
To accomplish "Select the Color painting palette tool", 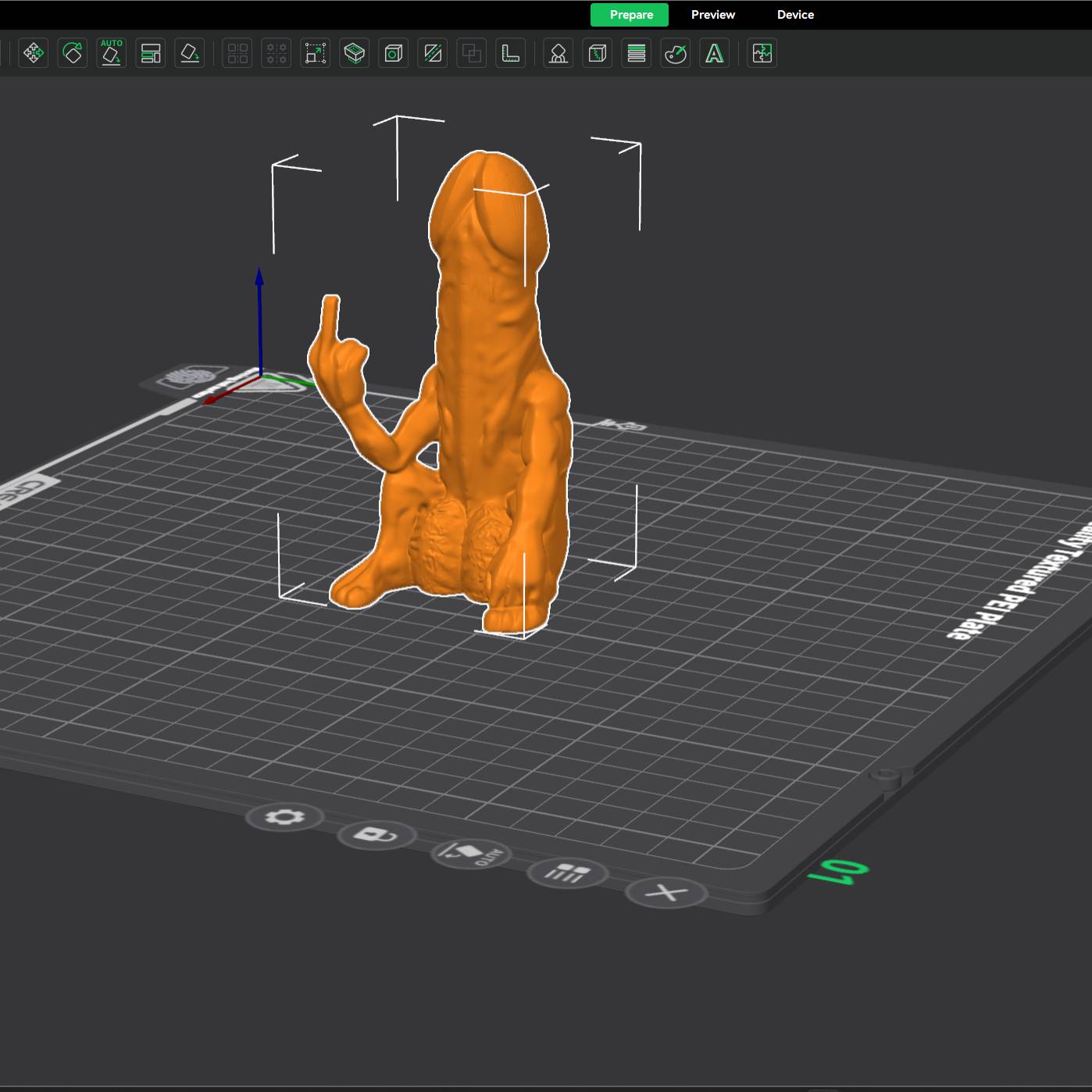I will pyautogui.click(x=676, y=53).
